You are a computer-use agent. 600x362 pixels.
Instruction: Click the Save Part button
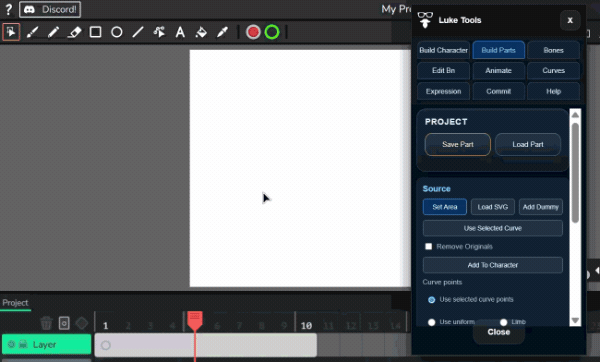point(458,144)
